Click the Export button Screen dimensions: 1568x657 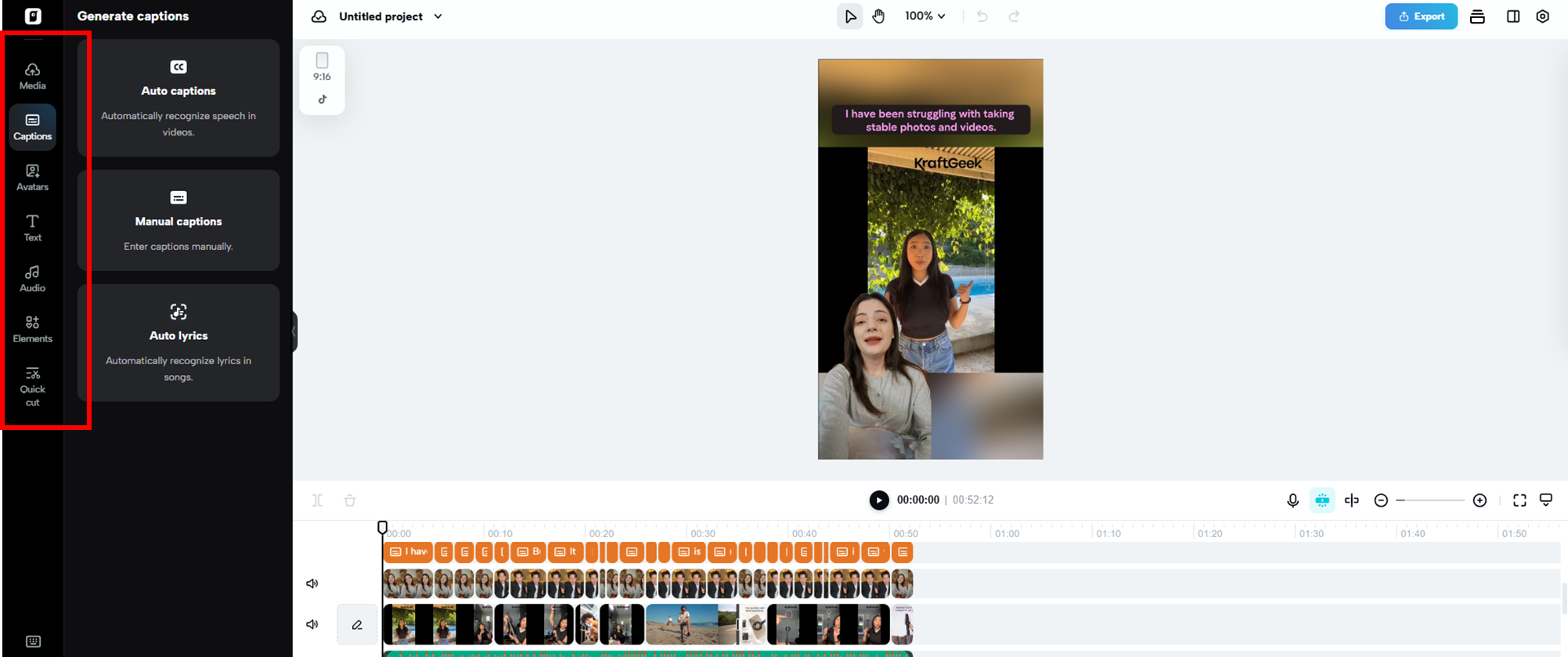1421,16
